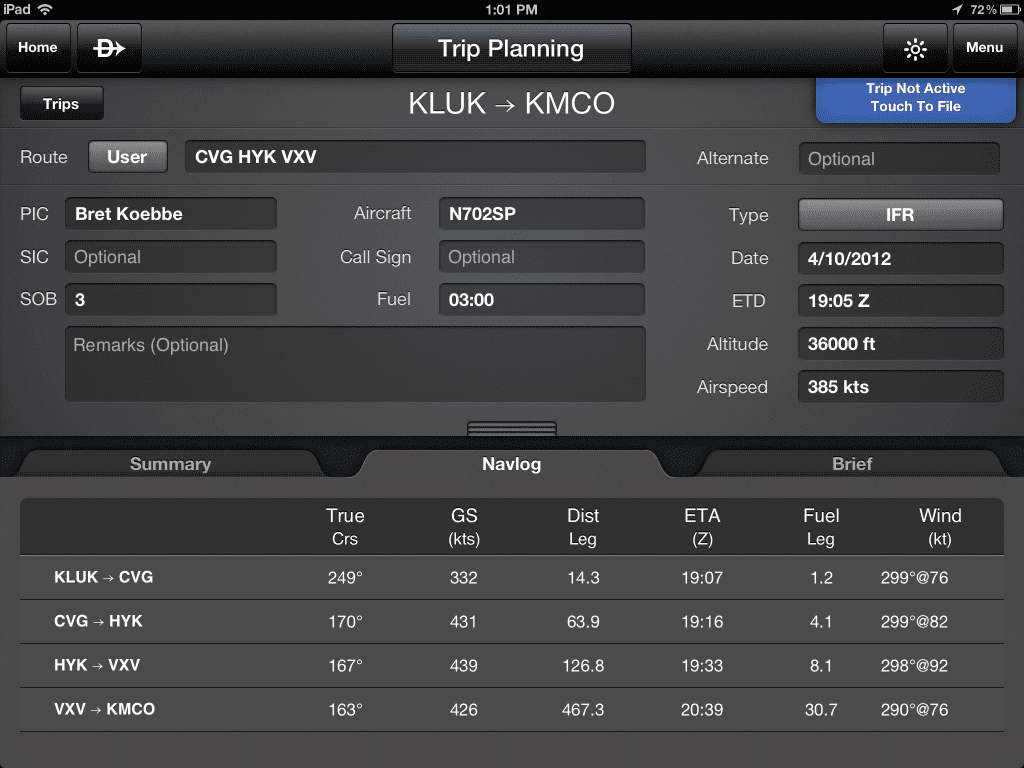This screenshot has height=768, width=1024.
Task: Open the Date field showing 4/10/2012
Action: [899, 258]
